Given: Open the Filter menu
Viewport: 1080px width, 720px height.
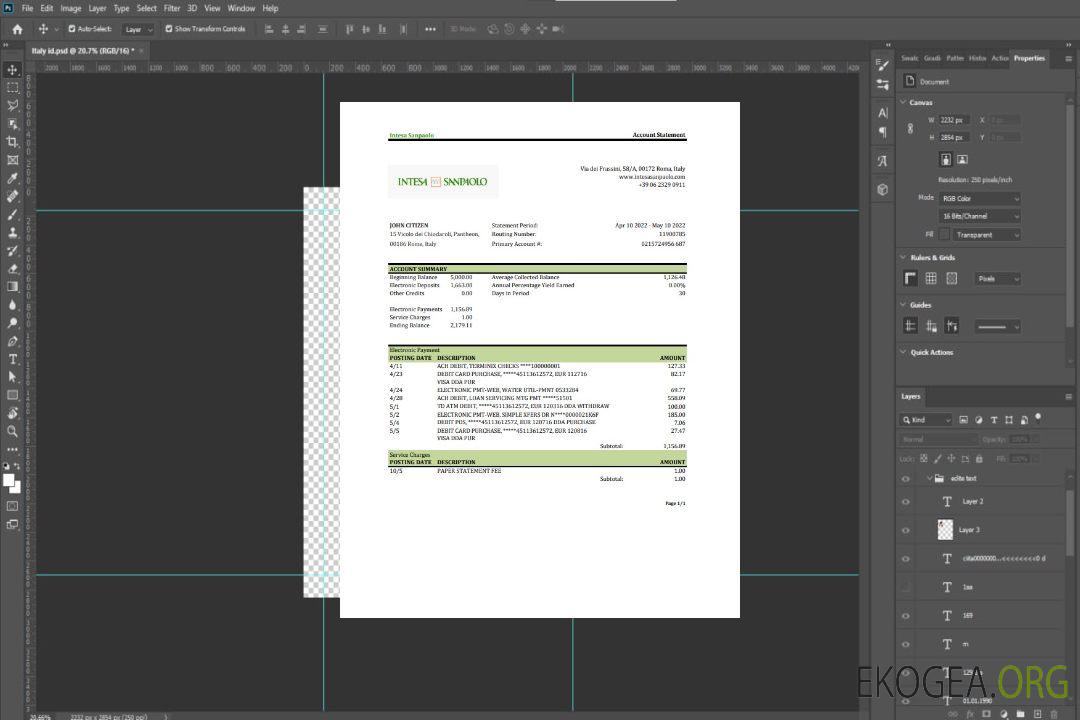Looking at the screenshot, I should tap(172, 8).
